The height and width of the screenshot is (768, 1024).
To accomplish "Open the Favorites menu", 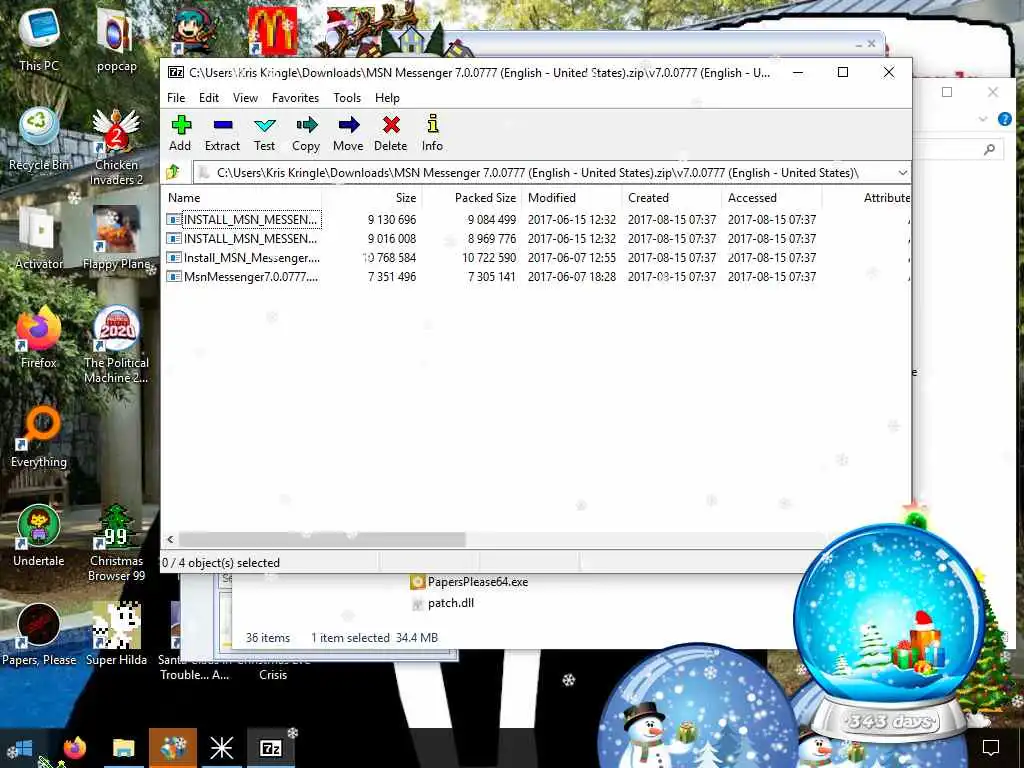I will pyautogui.click(x=295, y=98).
